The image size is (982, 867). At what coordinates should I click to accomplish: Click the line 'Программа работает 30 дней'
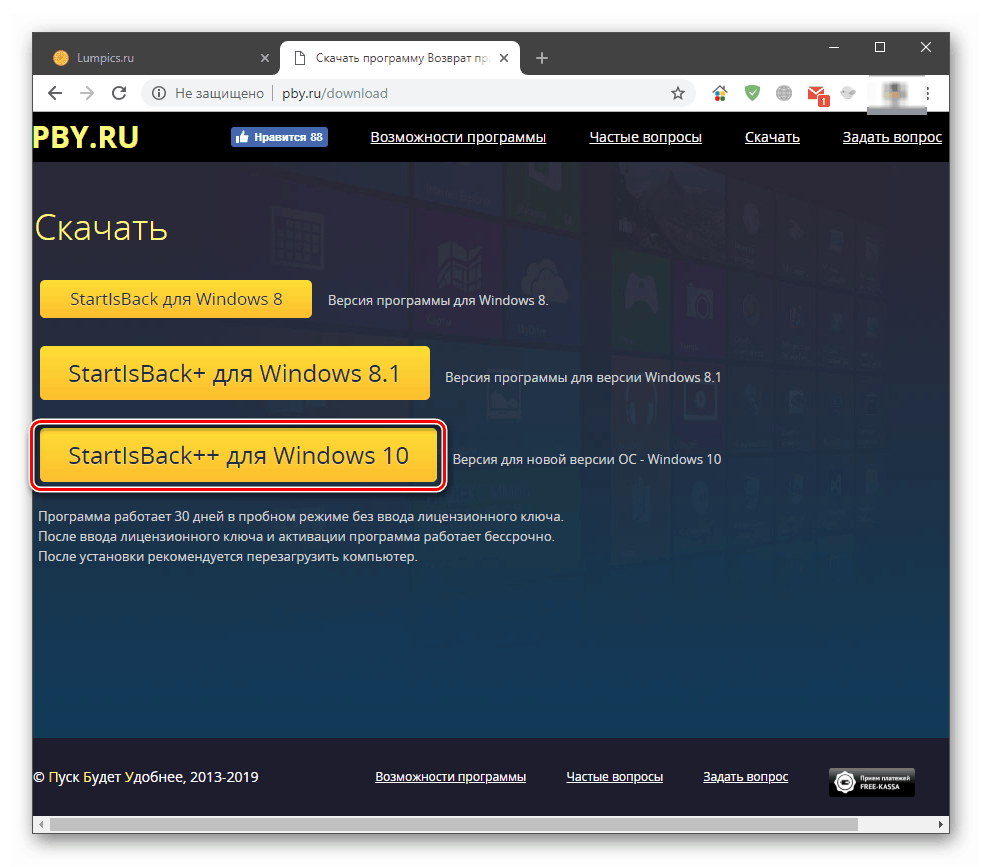click(x=301, y=517)
